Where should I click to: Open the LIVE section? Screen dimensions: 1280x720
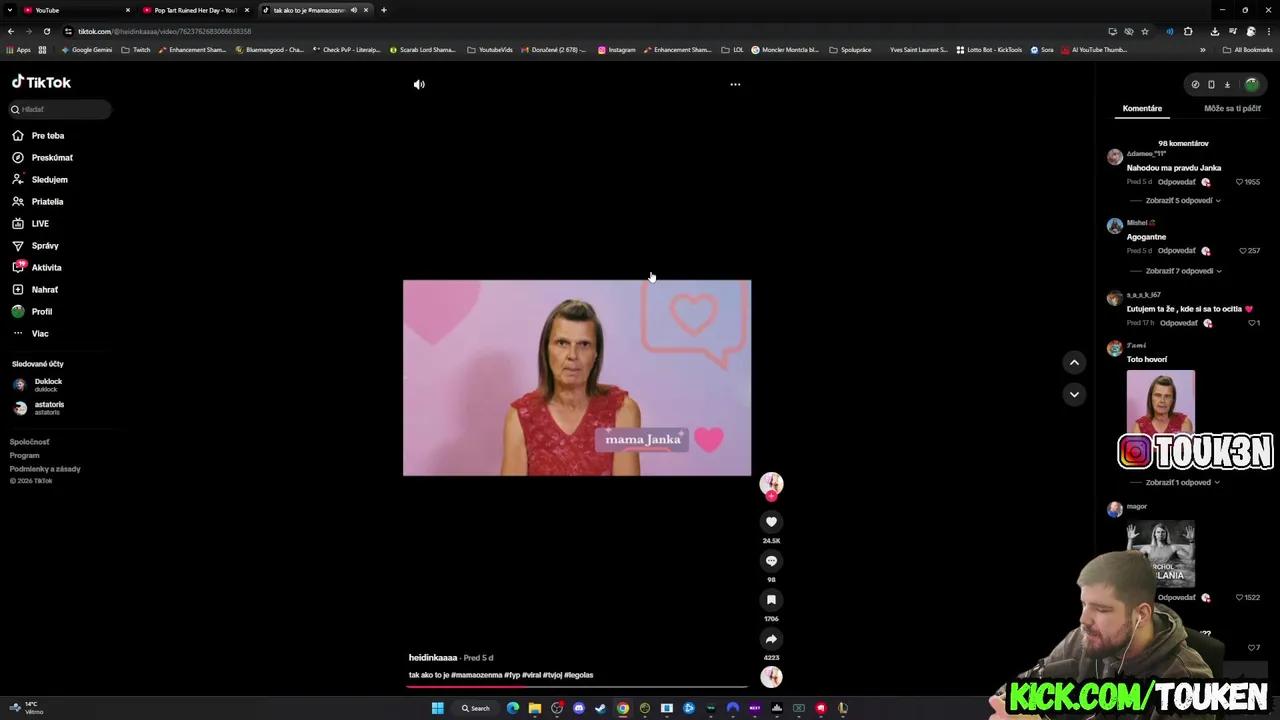pyautogui.click(x=40, y=224)
